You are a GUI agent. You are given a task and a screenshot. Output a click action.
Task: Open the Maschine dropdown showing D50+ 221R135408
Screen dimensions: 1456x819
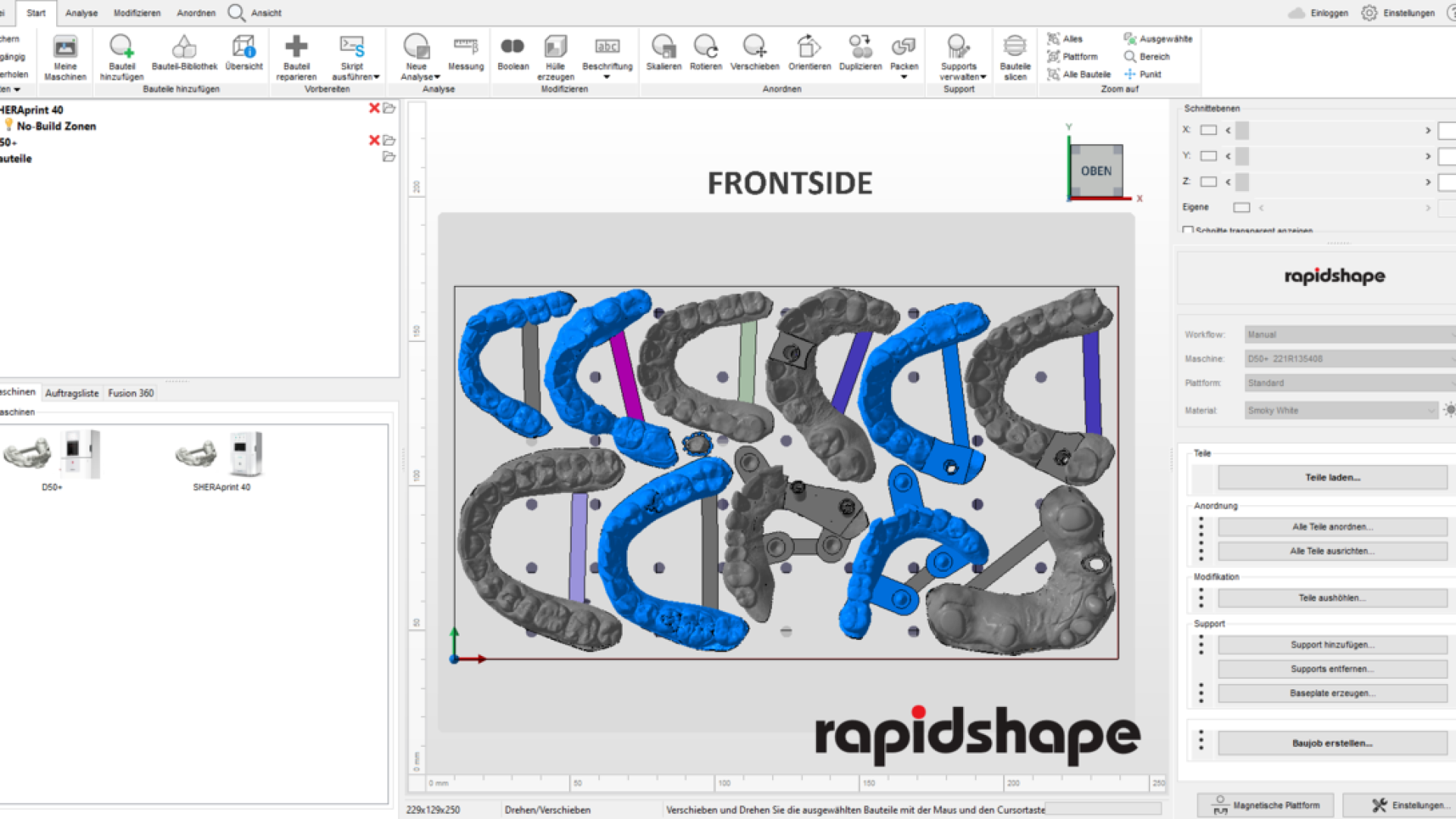[1350, 359]
